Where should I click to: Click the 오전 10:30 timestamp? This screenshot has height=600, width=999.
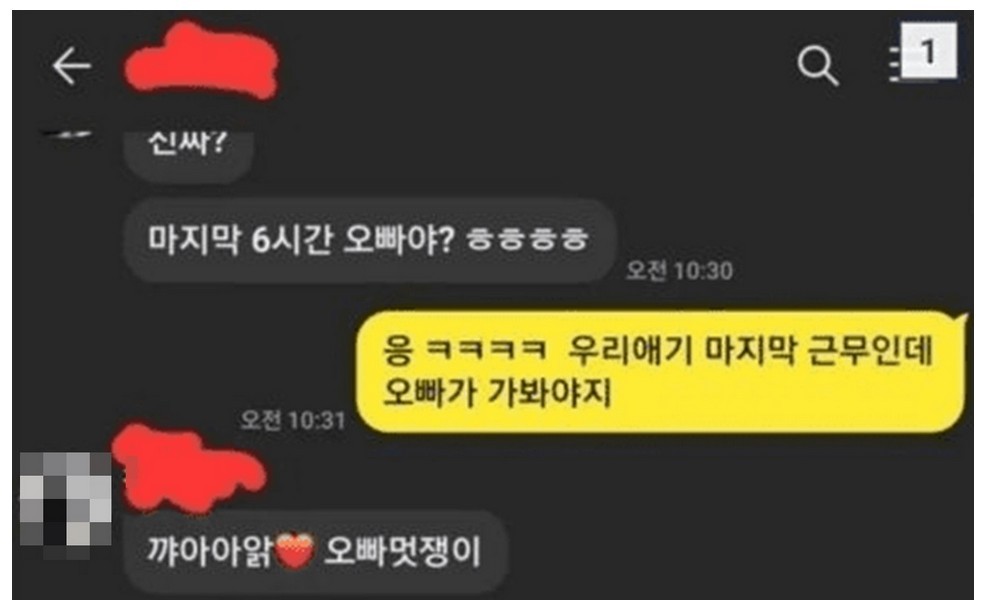pyautogui.click(x=679, y=271)
